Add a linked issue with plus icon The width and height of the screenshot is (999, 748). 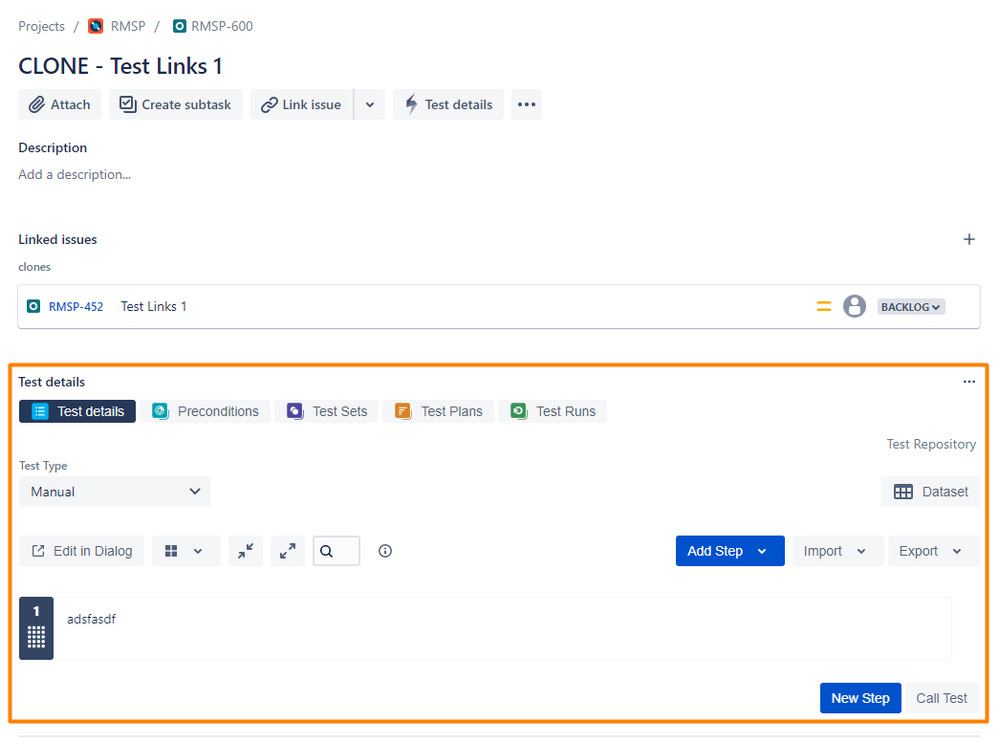pos(969,240)
